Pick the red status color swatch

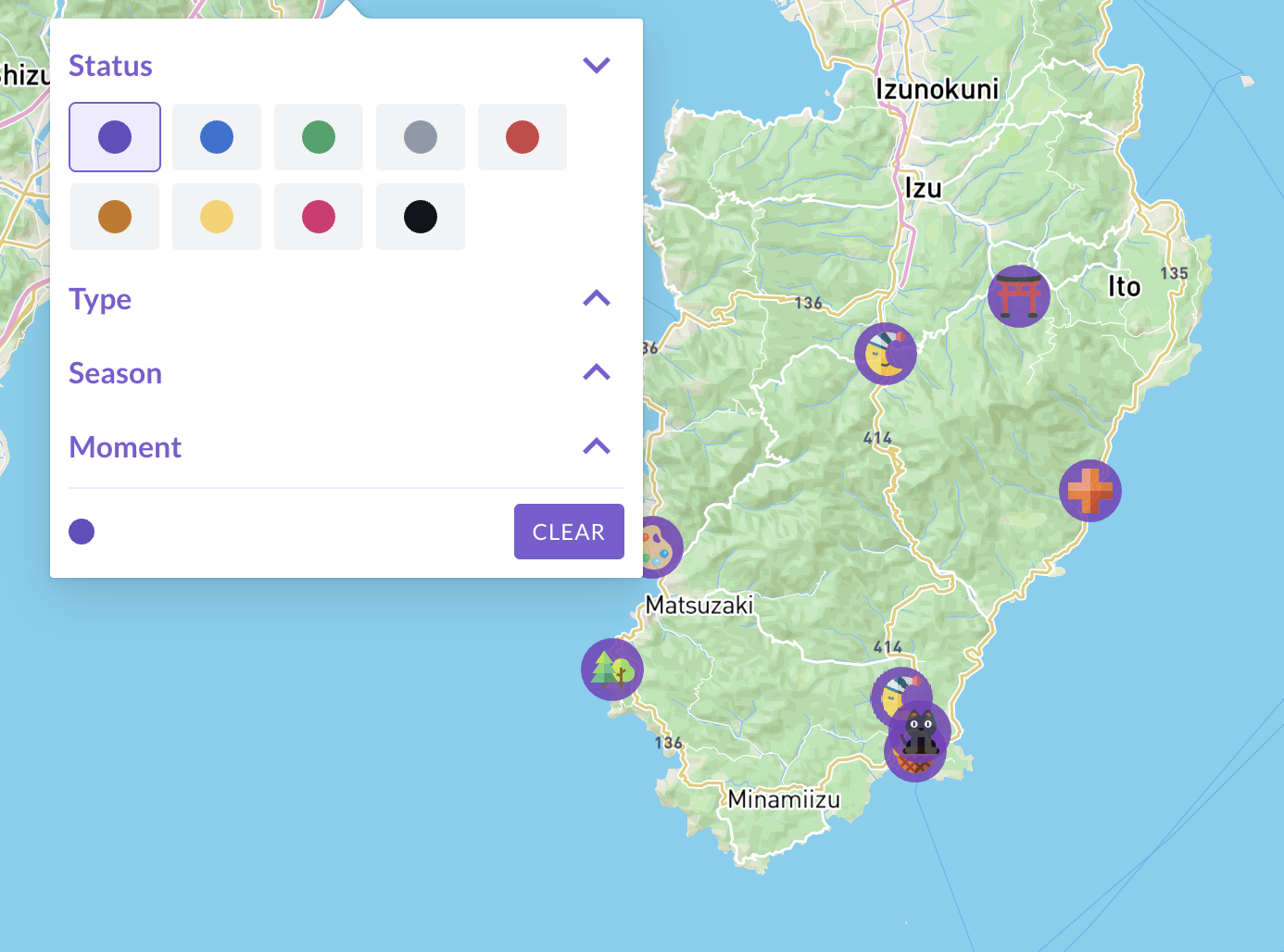(x=522, y=137)
